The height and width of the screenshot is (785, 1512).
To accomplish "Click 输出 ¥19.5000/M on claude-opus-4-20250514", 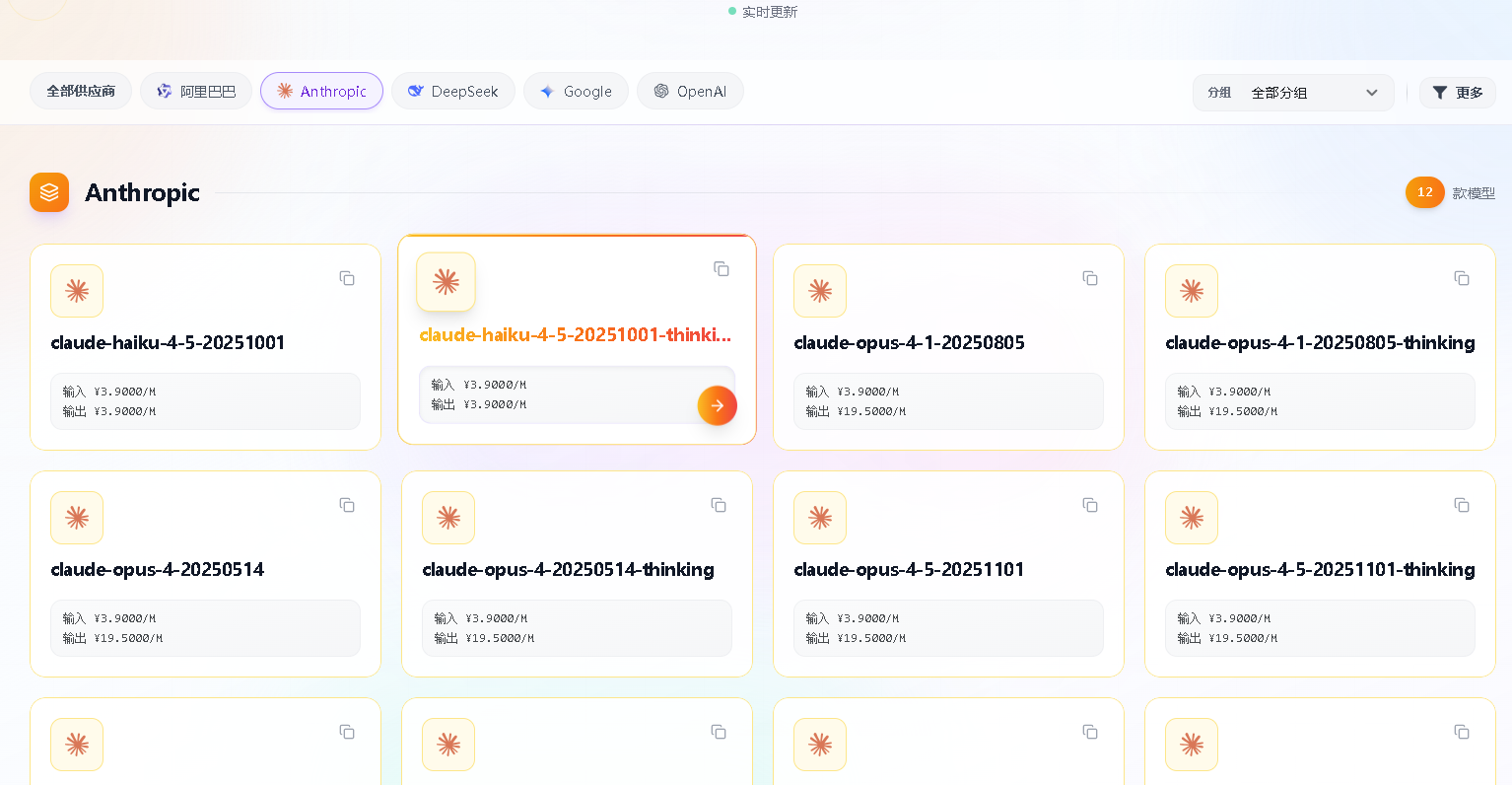I will pyautogui.click(x=112, y=638).
